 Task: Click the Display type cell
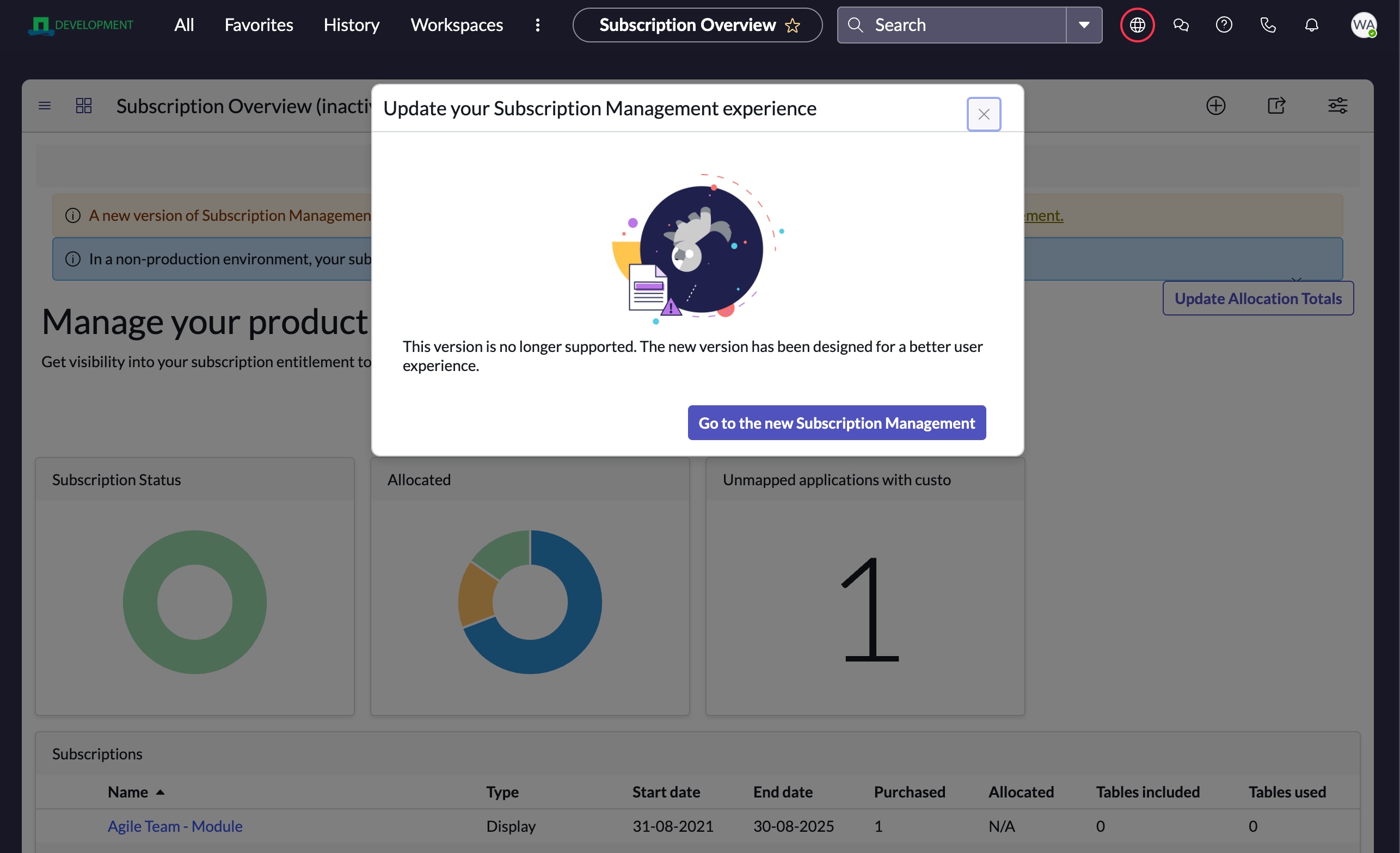point(511,826)
